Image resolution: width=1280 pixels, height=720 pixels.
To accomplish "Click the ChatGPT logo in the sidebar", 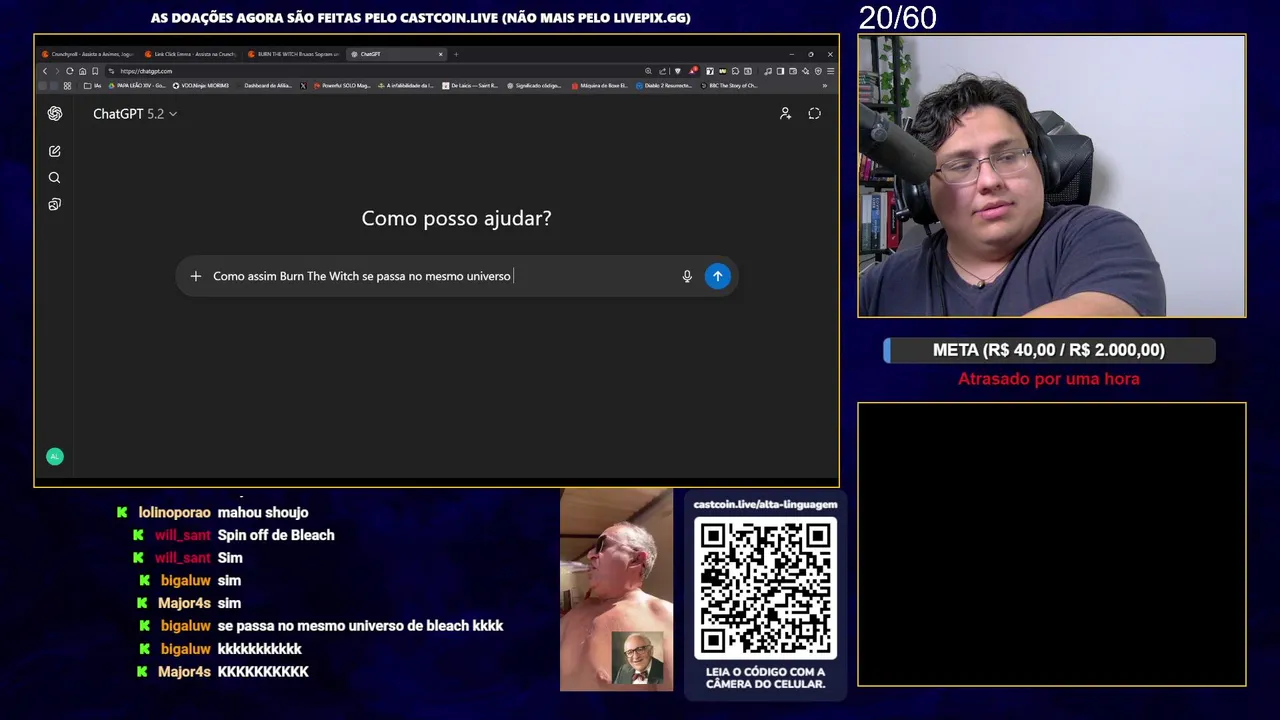I will pyautogui.click(x=55, y=114).
